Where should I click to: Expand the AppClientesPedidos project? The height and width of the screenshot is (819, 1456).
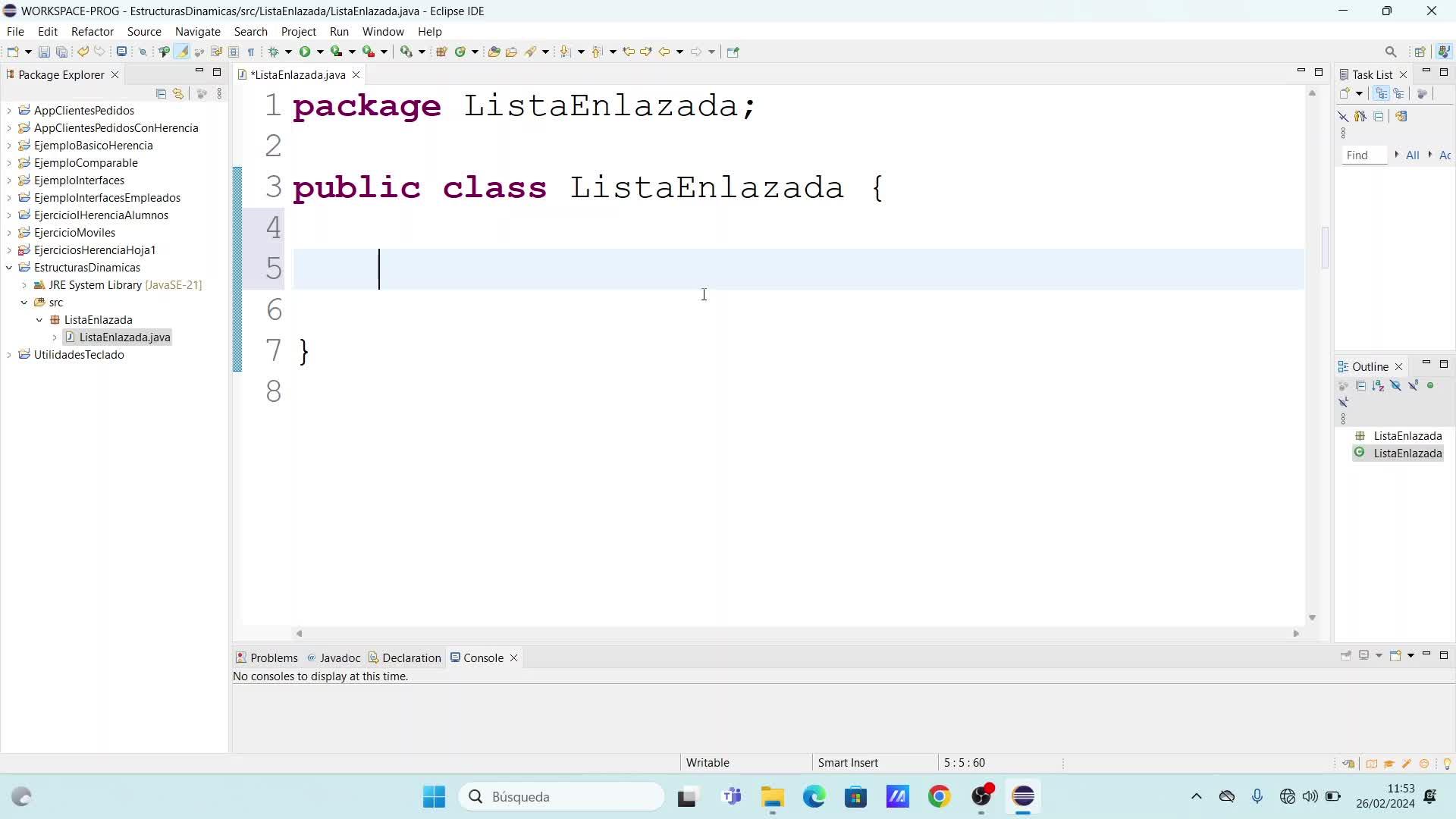(x=9, y=111)
